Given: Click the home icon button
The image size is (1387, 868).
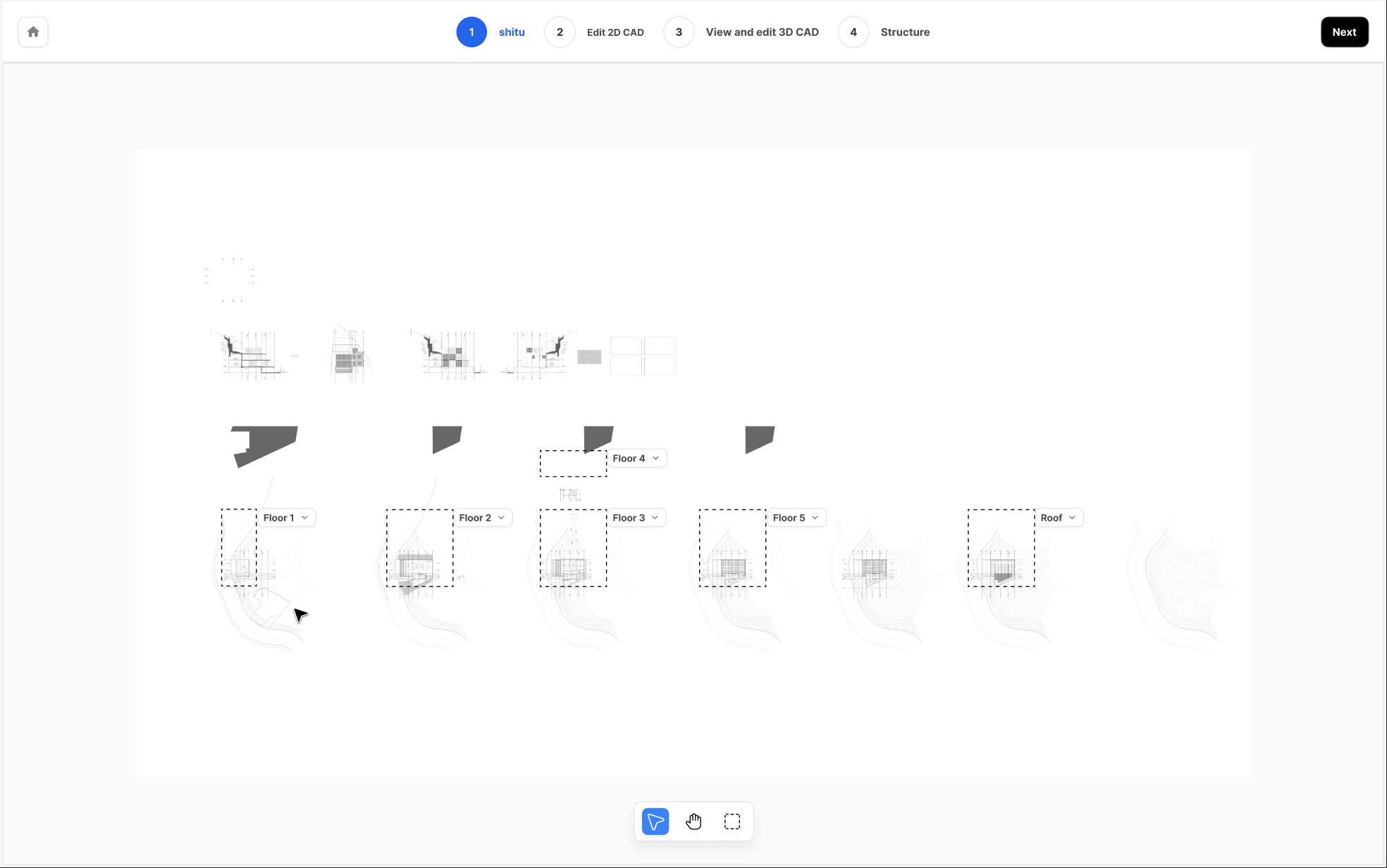Looking at the screenshot, I should [x=33, y=32].
